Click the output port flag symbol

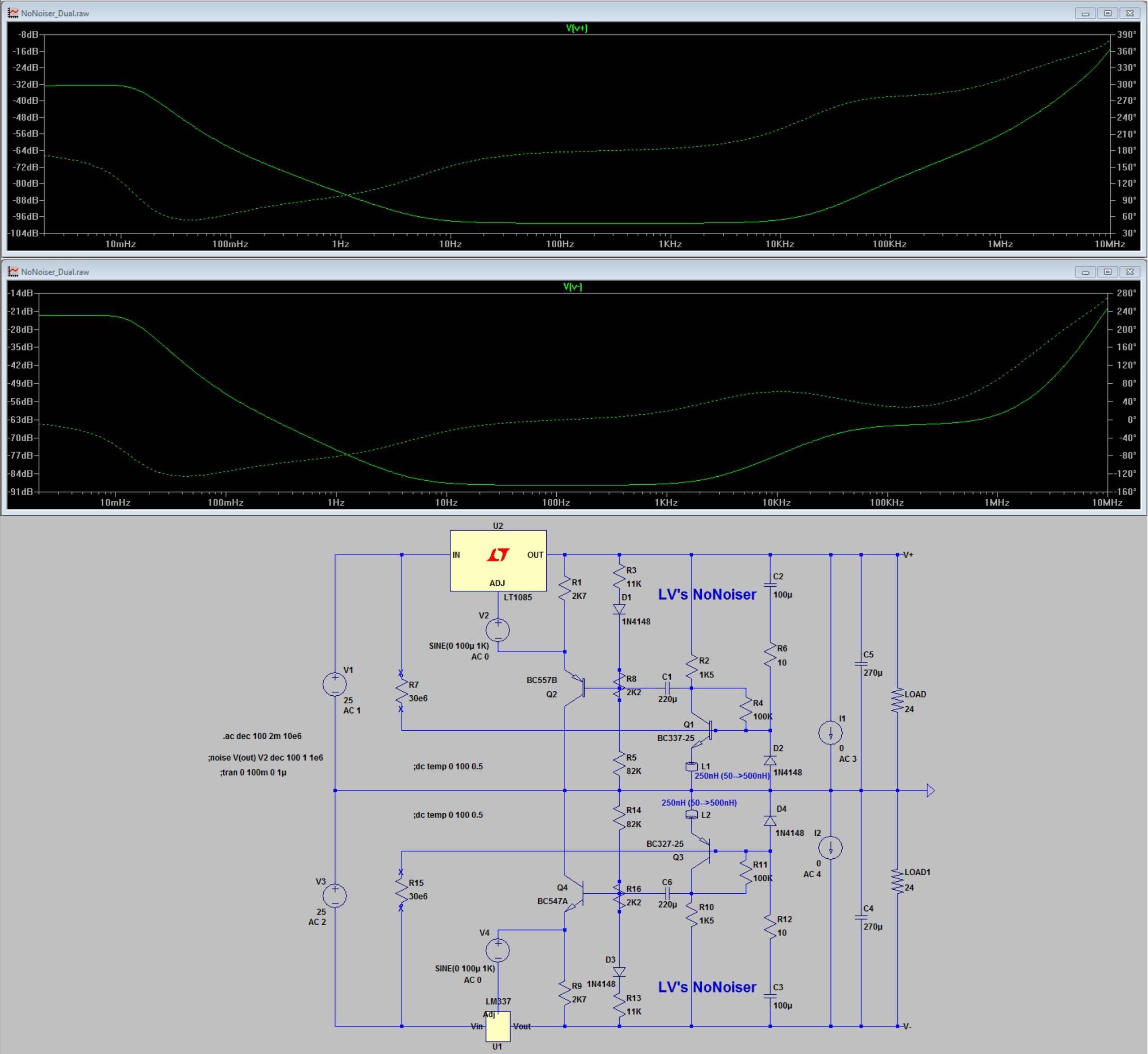(x=930, y=790)
